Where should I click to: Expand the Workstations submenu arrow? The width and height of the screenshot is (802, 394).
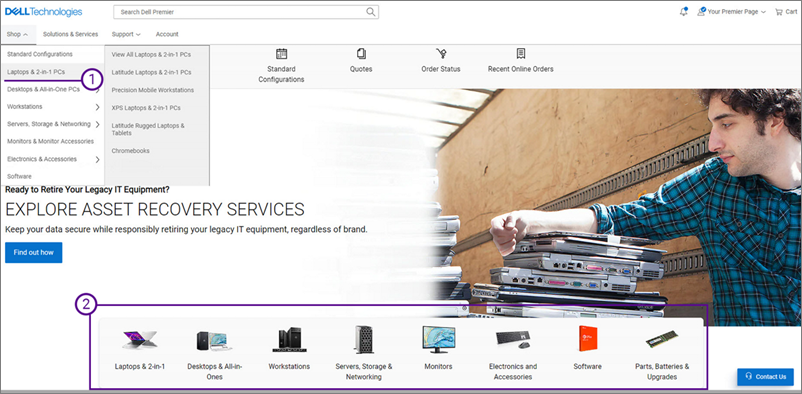click(x=97, y=107)
